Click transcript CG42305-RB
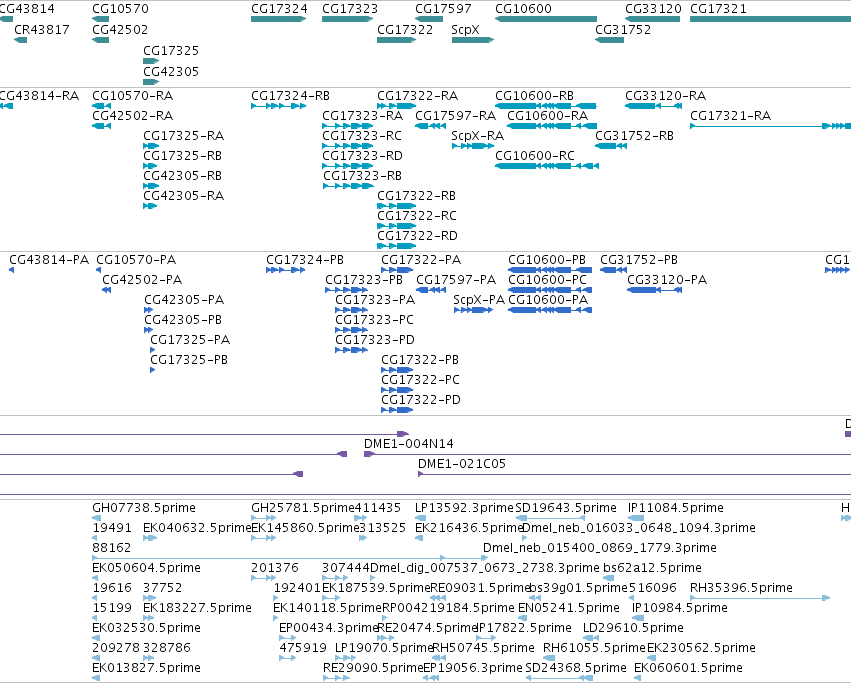 [182, 176]
